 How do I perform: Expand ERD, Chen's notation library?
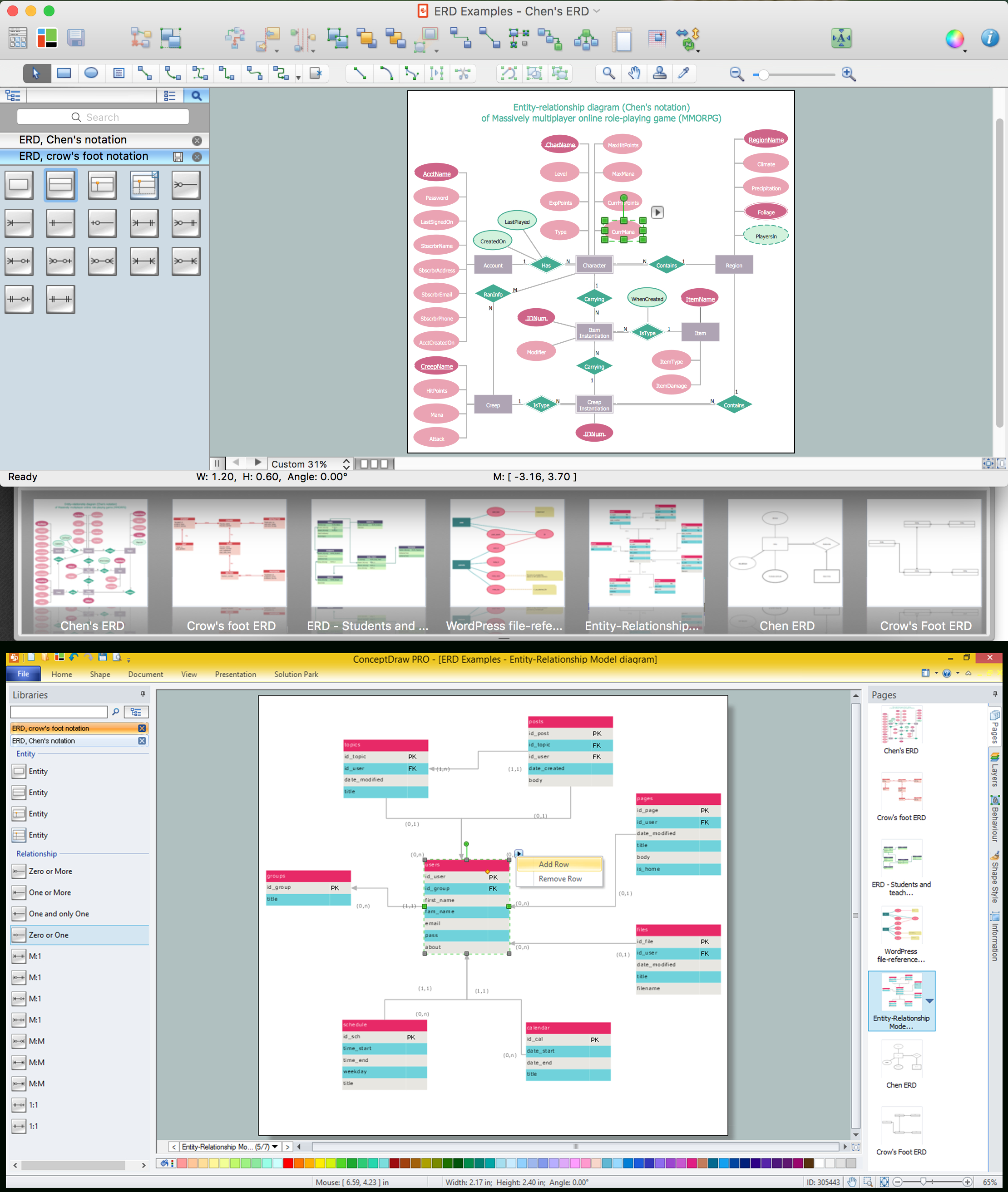tap(100, 140)
